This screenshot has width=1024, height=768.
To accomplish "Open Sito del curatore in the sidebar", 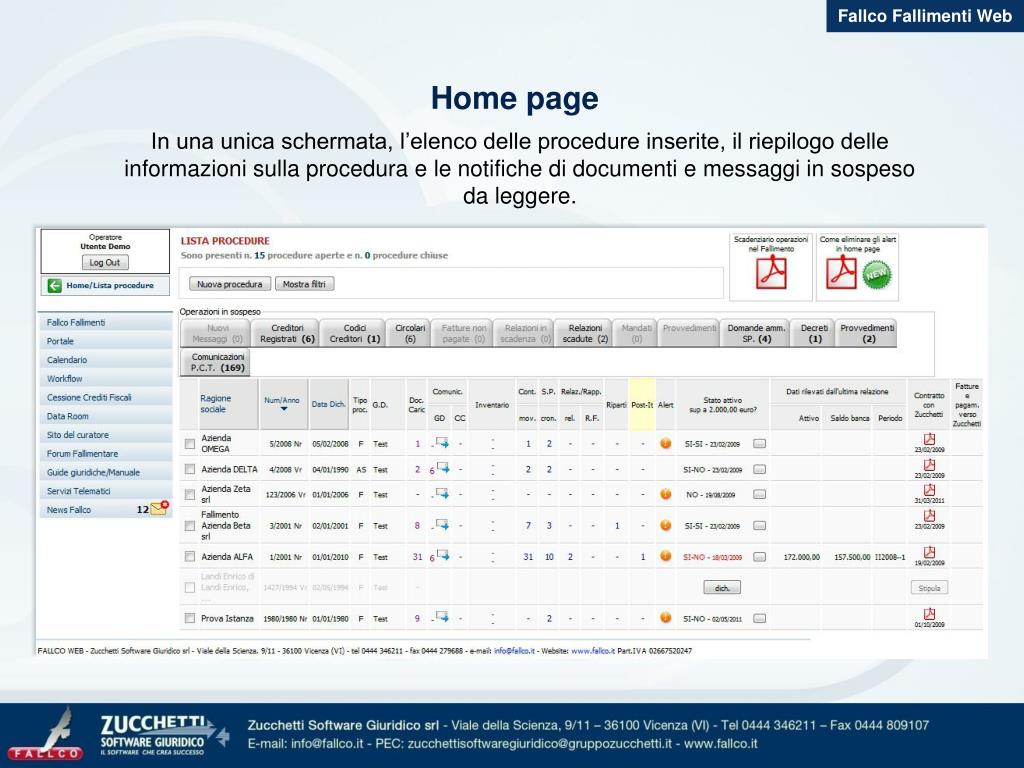I will click(x=106, y=435).
